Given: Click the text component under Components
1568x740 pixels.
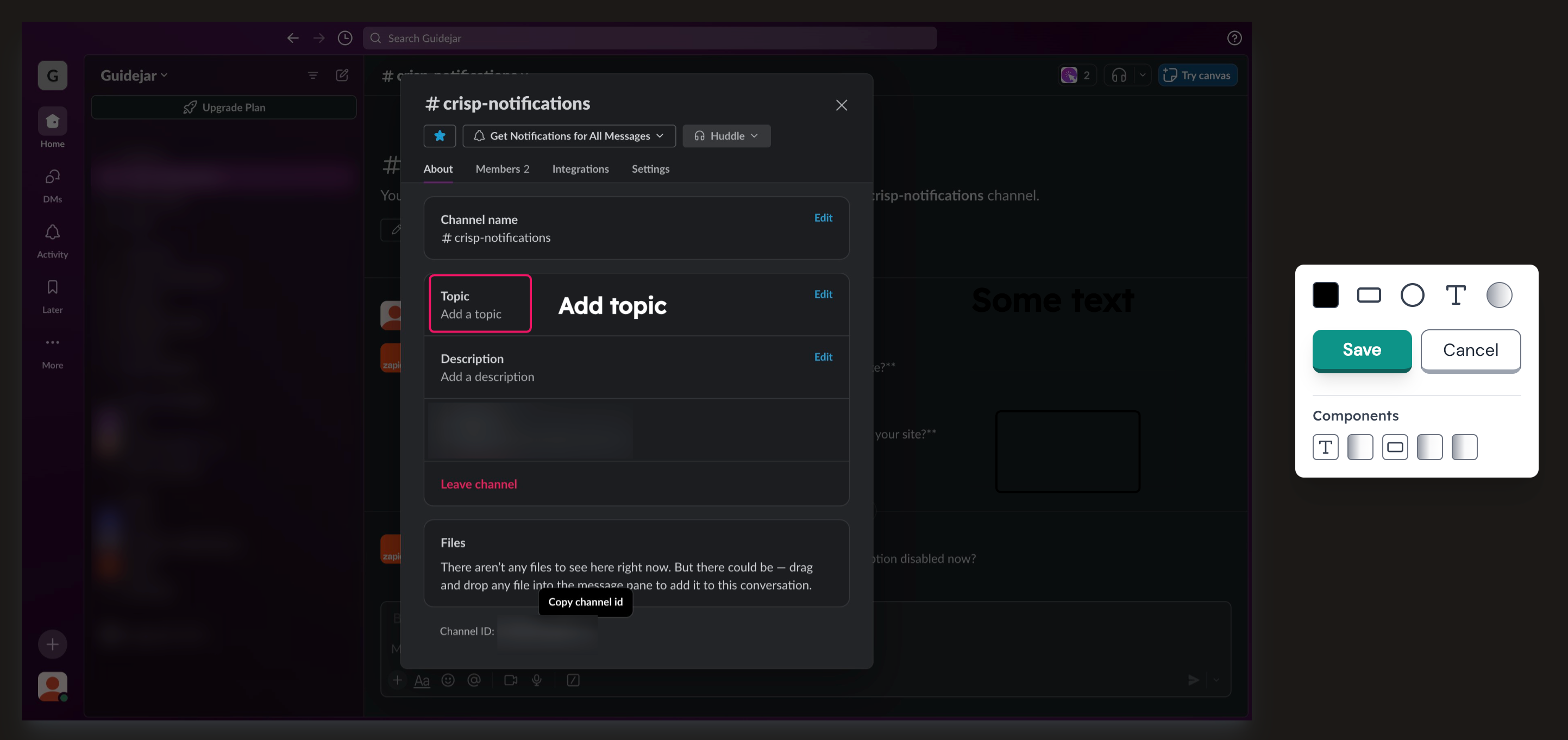Looking at the screenshot, I should click(x=1326, y=447).
